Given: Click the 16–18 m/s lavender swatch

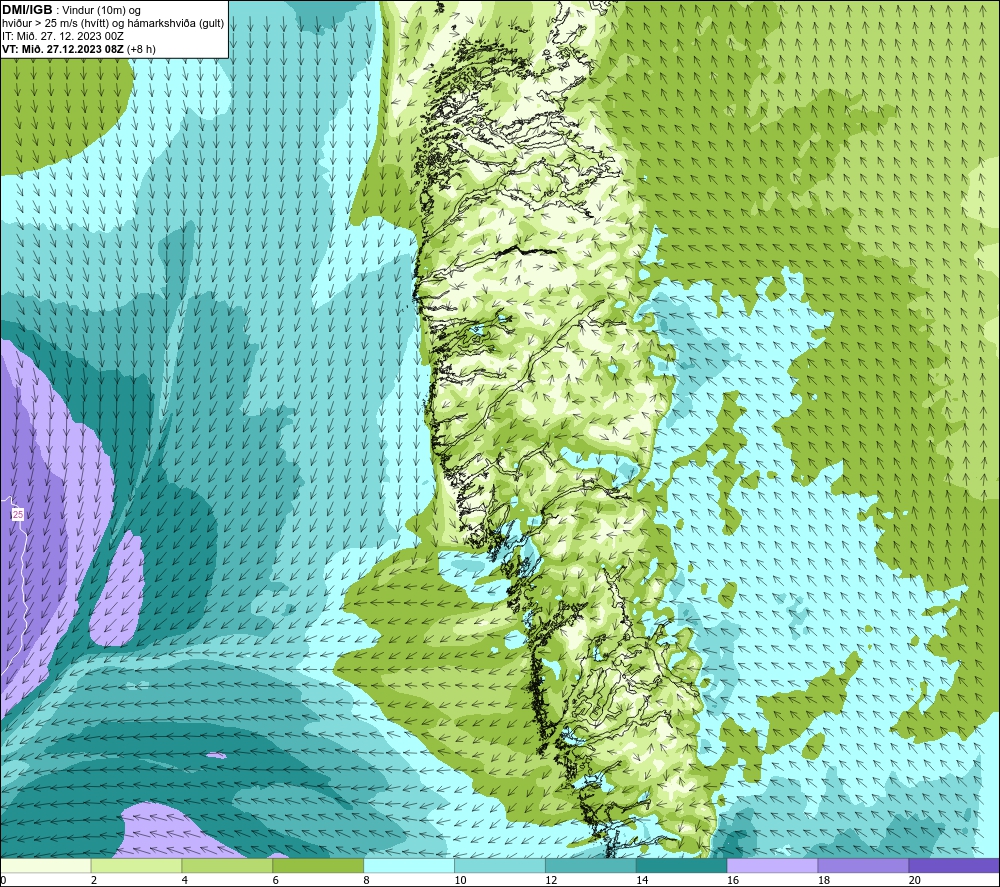Looking at the screenshot, I should point(772,865).
